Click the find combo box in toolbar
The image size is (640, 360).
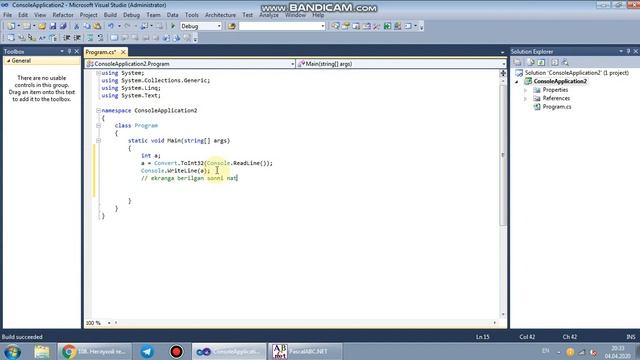pos(282,26)
